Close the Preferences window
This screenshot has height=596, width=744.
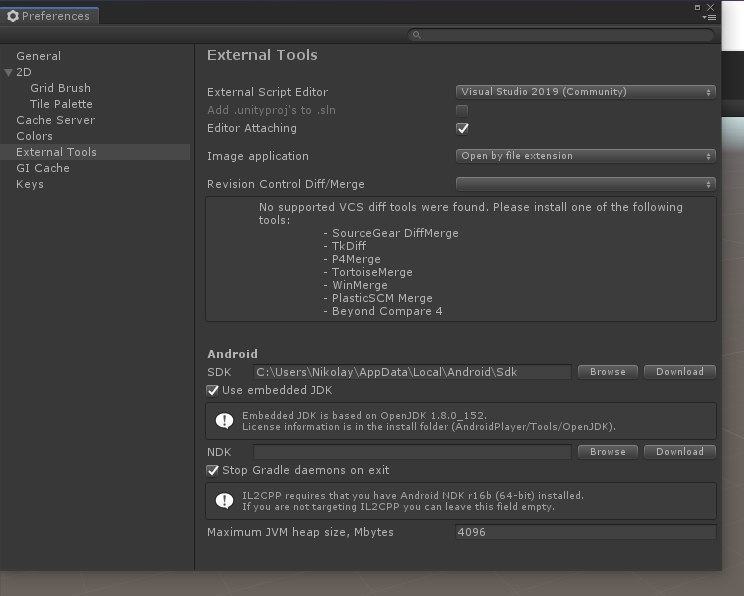(710, 7)
